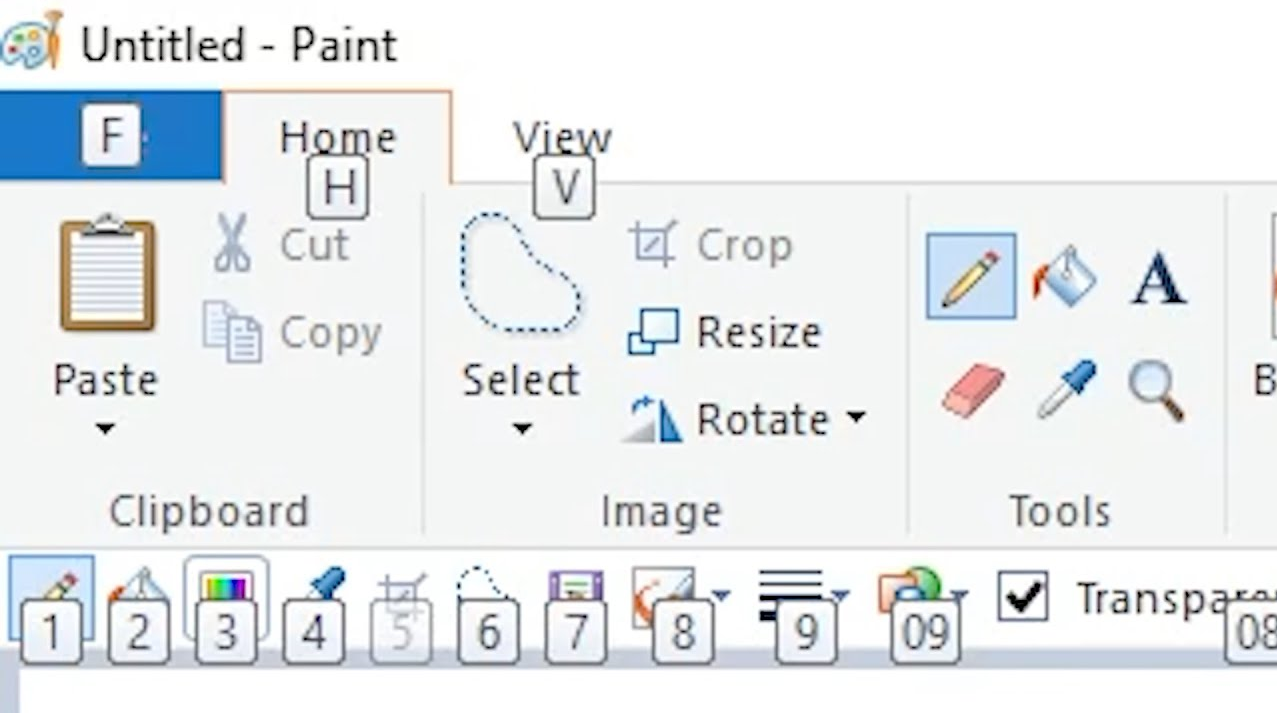Image resolution: width=1277 pixels, height=713 pixels.
Task: Click the Paste clipboard icon
Action: coord(107,273)
